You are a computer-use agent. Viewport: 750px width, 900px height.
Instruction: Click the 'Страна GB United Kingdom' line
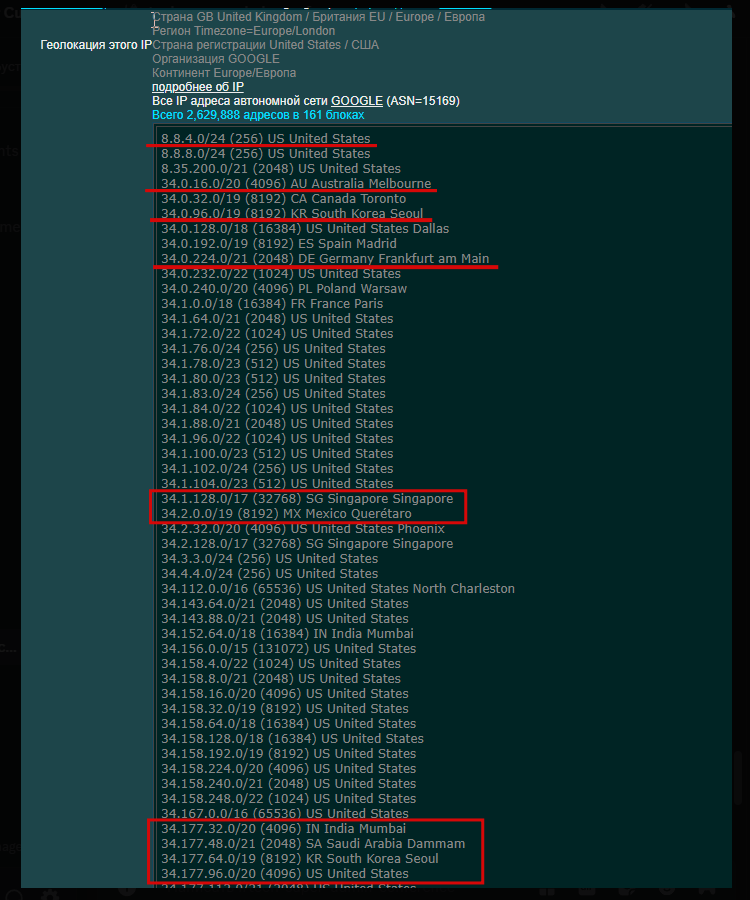318,17
